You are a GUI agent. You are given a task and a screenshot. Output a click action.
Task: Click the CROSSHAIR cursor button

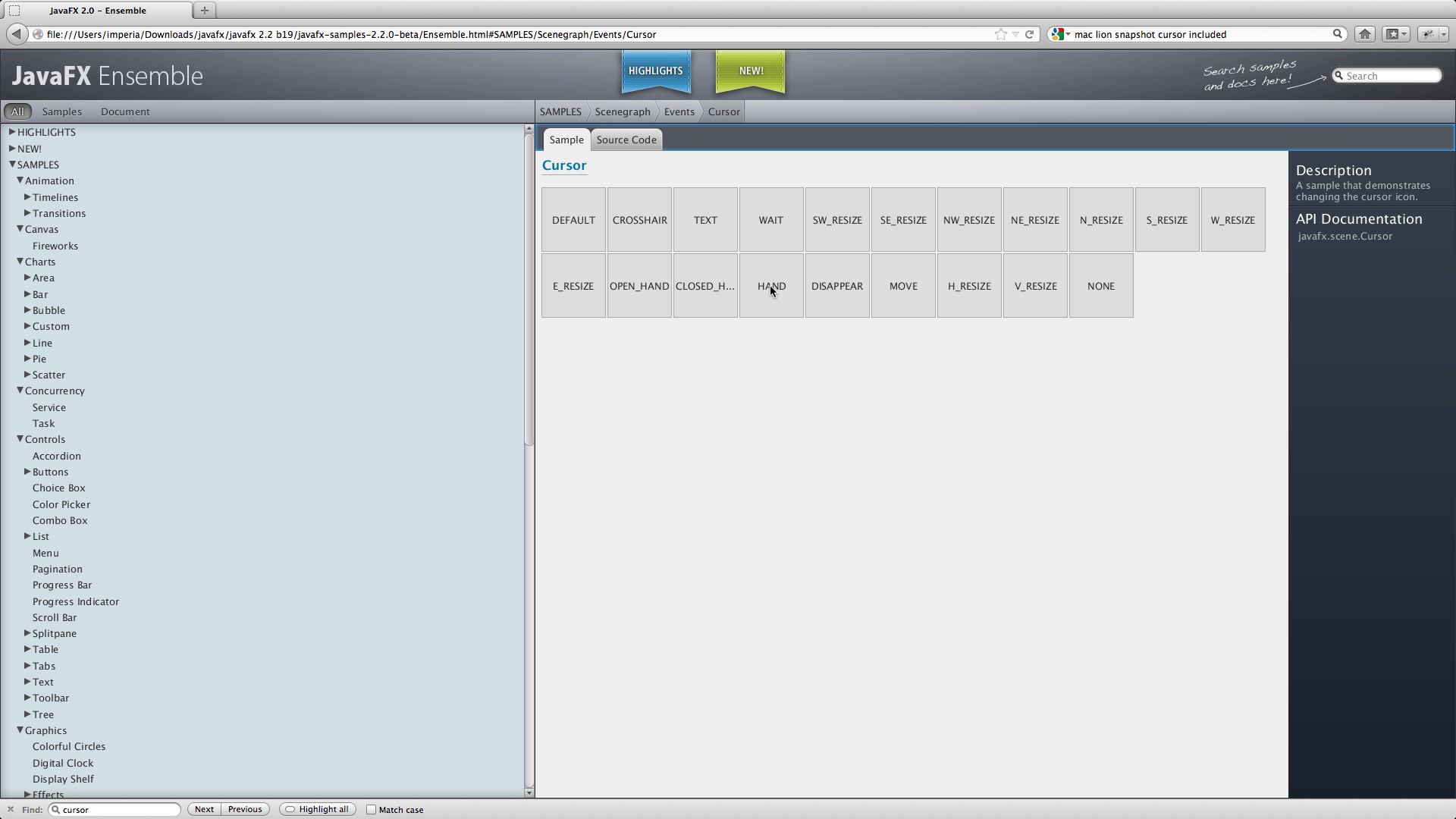[x=639, y=220]
